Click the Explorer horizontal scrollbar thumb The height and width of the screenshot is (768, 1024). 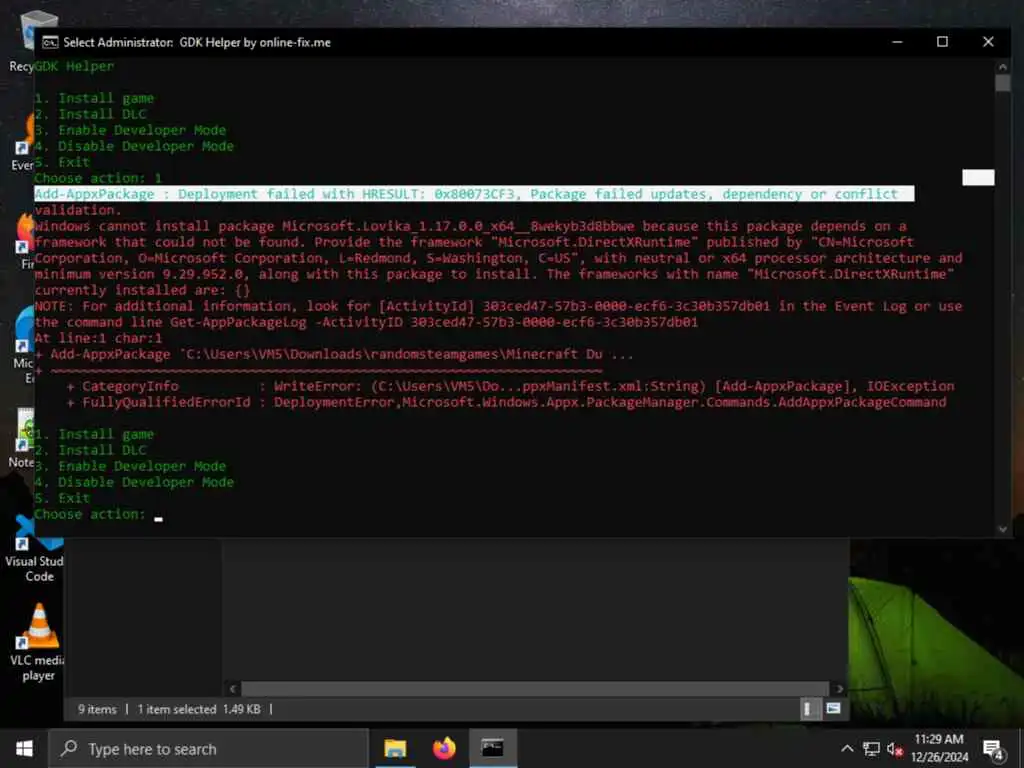(536, 688)
